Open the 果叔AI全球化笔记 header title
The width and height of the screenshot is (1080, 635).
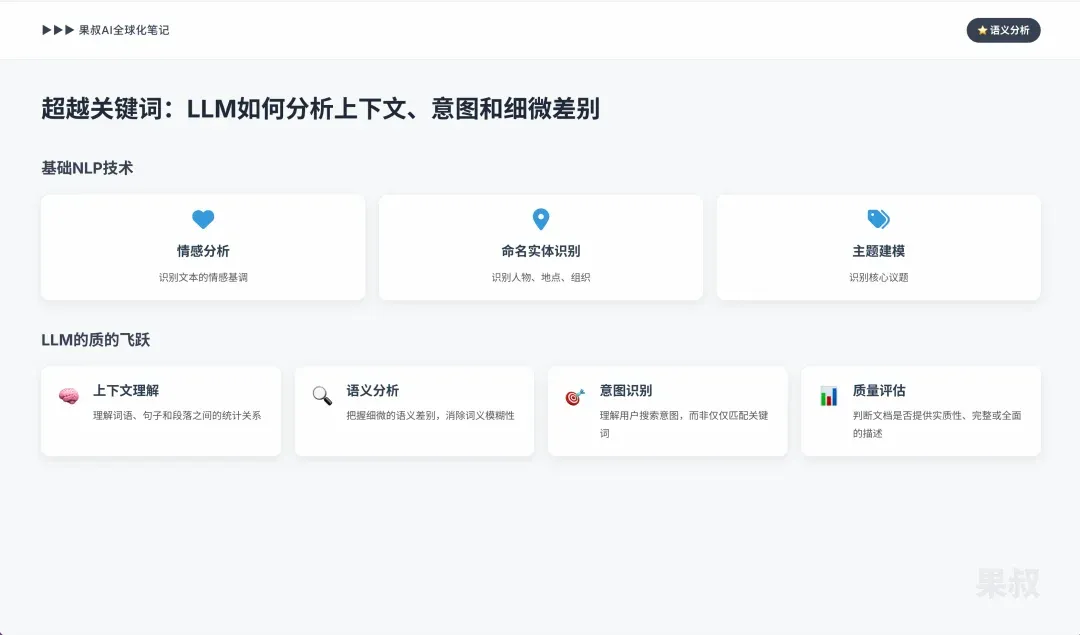click(124, 30)
